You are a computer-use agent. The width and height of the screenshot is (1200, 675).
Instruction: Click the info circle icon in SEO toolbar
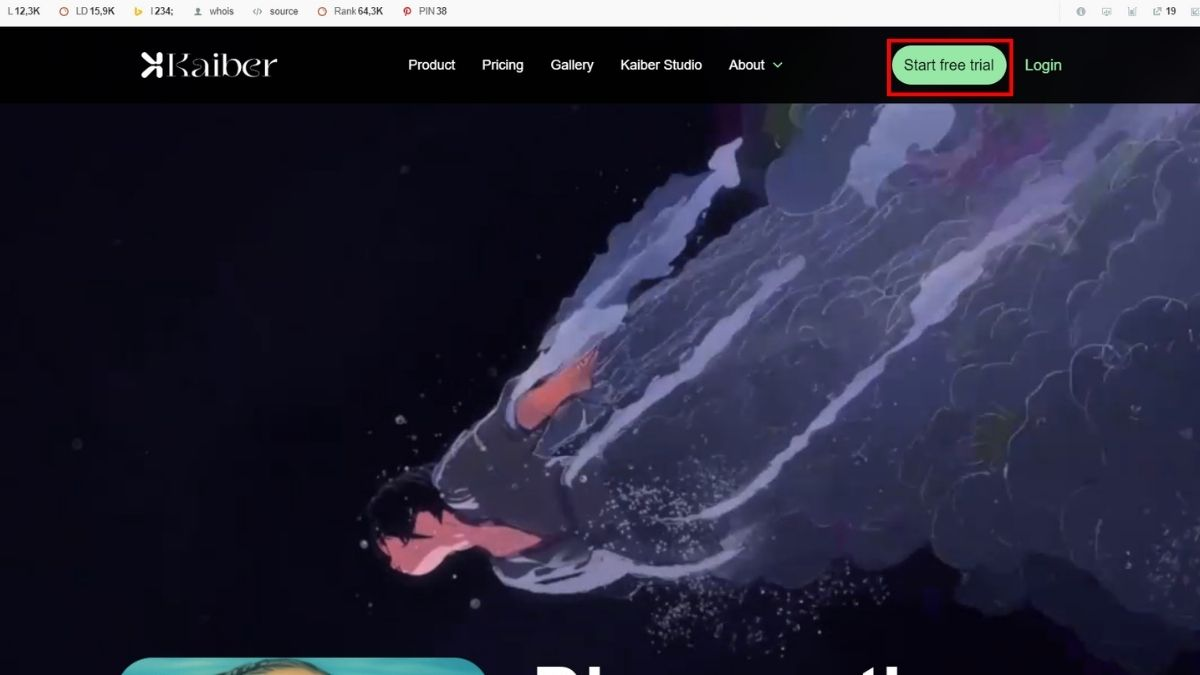click(1081, 11)
